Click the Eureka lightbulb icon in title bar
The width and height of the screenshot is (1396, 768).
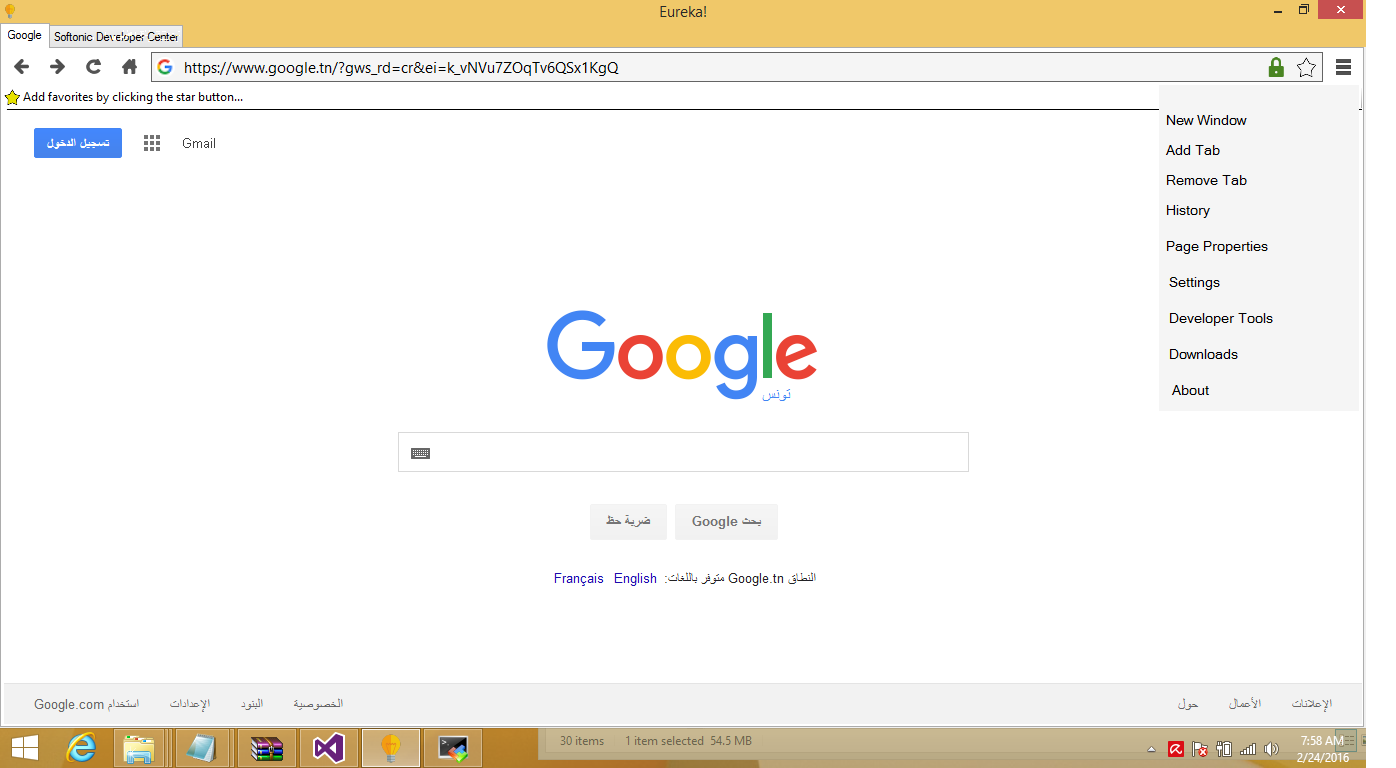click(x=10, y=11)
